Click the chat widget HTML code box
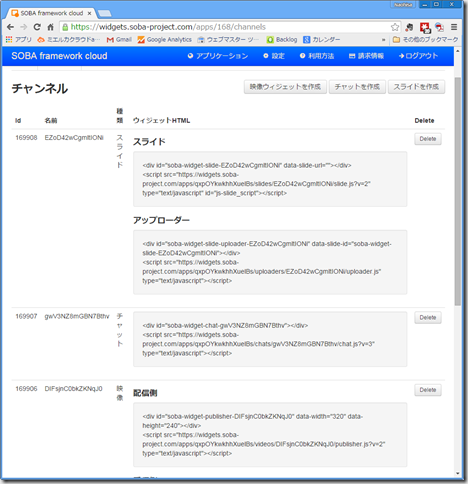The image size is (468, 484). (270, 339)
